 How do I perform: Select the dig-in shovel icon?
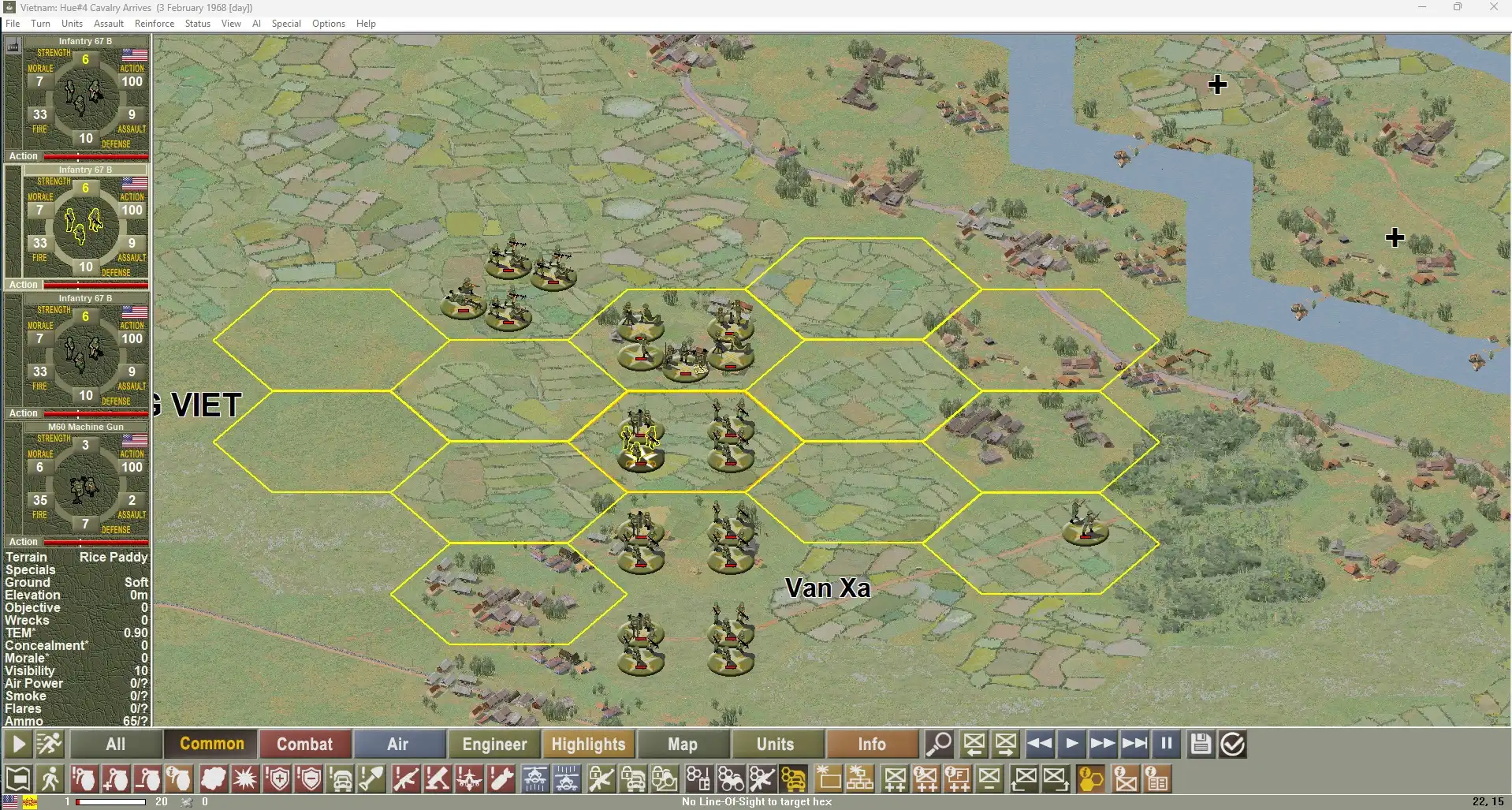[372, 778]
